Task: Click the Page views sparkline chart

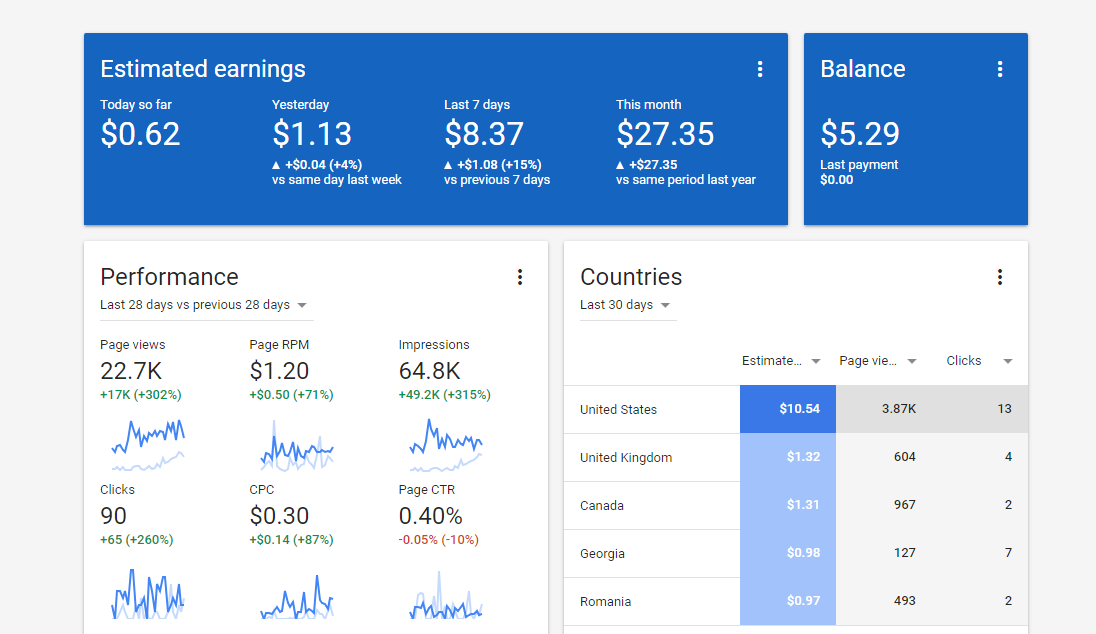Action: point(148,445)
